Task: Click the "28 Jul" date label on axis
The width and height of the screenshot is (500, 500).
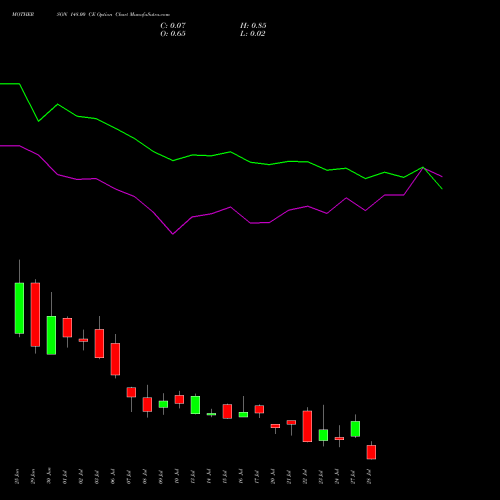Action: point(369,477)
